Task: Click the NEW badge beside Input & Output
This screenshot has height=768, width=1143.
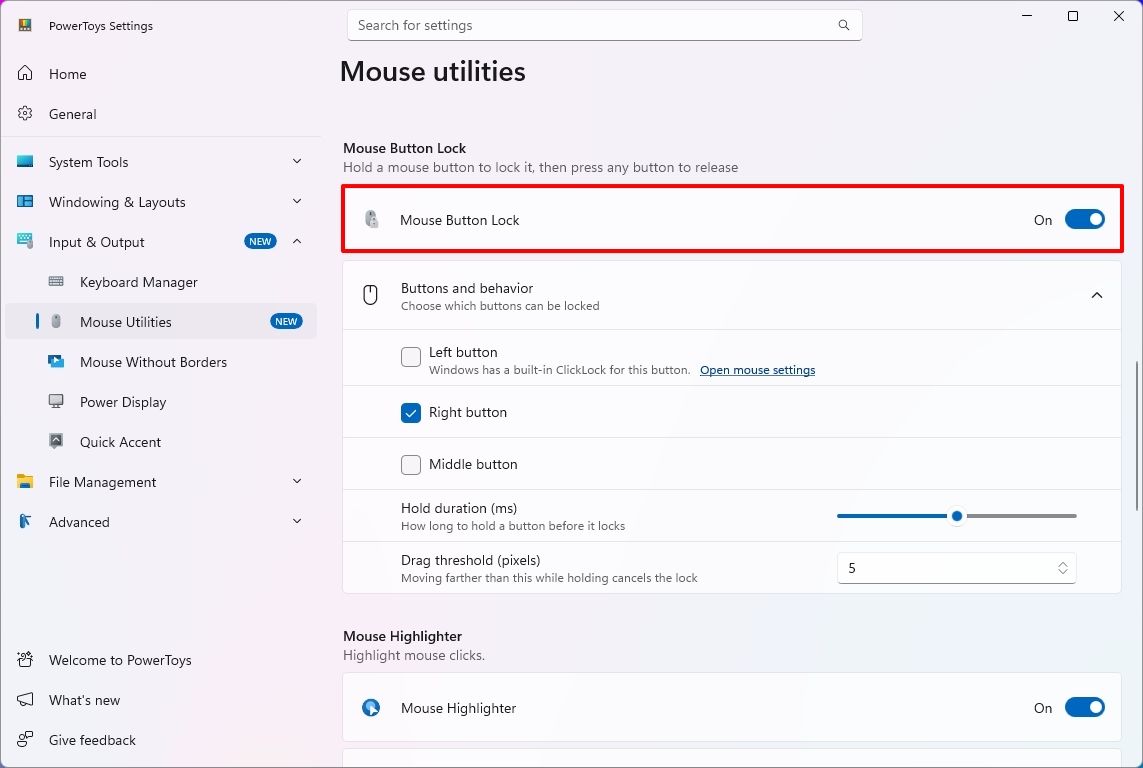Action: [x=260, y=241]
